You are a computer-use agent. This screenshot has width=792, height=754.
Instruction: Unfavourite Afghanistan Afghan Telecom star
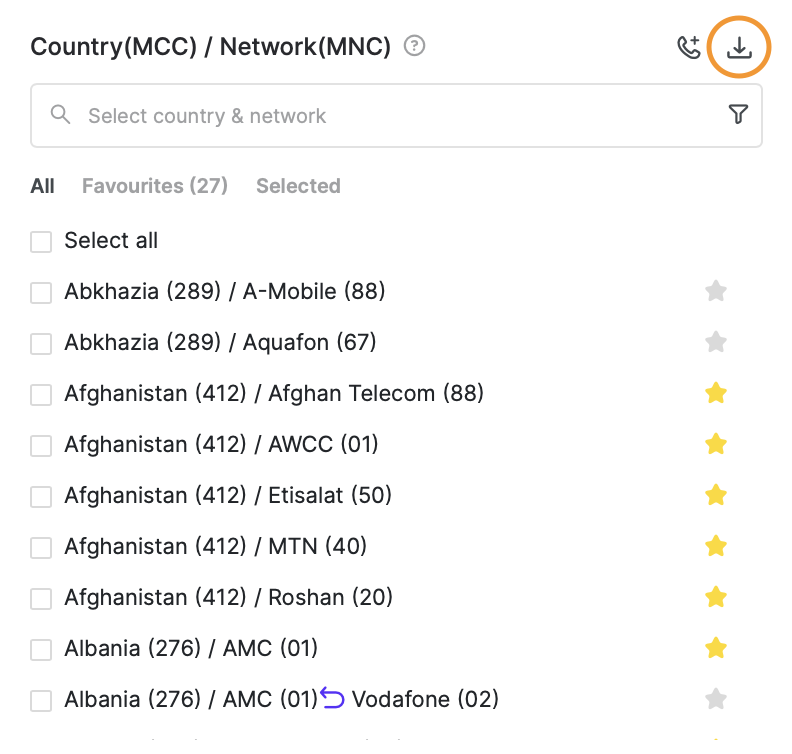pyautogui.click(x=716, y=393)
